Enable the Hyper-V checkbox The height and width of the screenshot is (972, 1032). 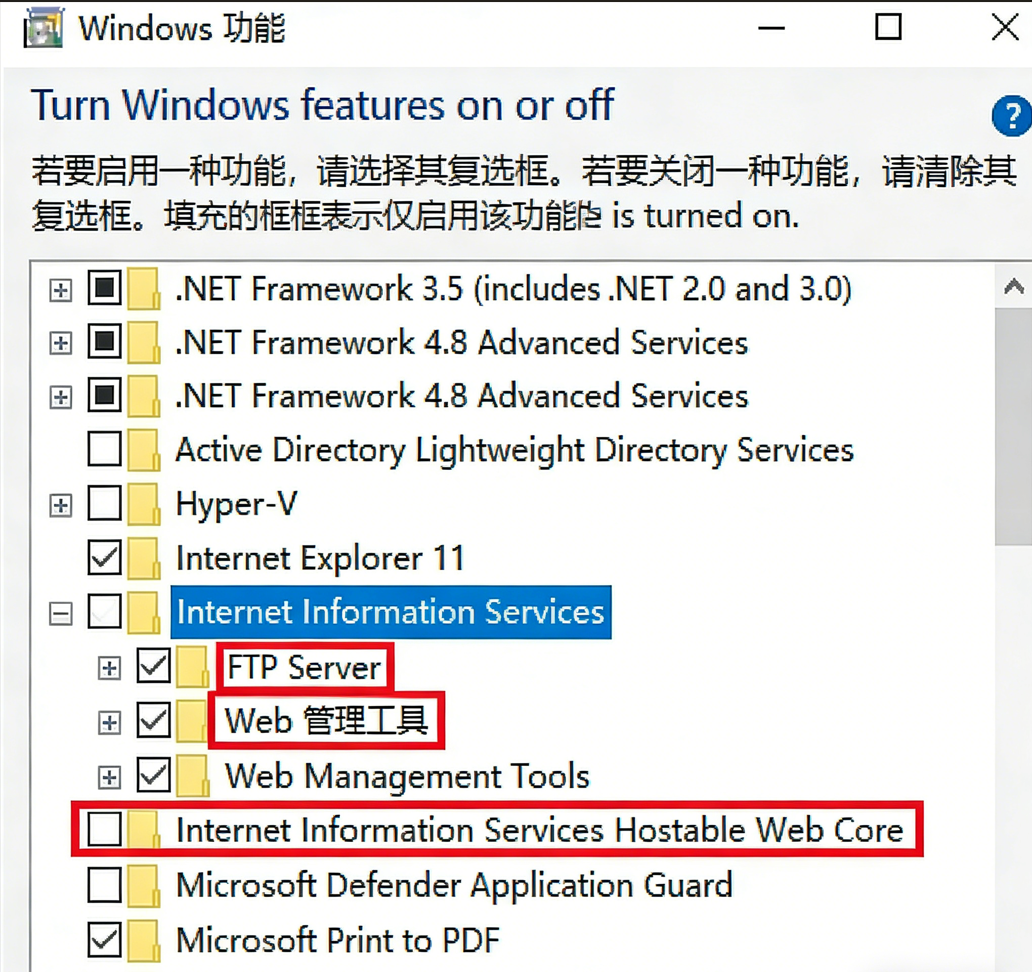coord(105,504)
